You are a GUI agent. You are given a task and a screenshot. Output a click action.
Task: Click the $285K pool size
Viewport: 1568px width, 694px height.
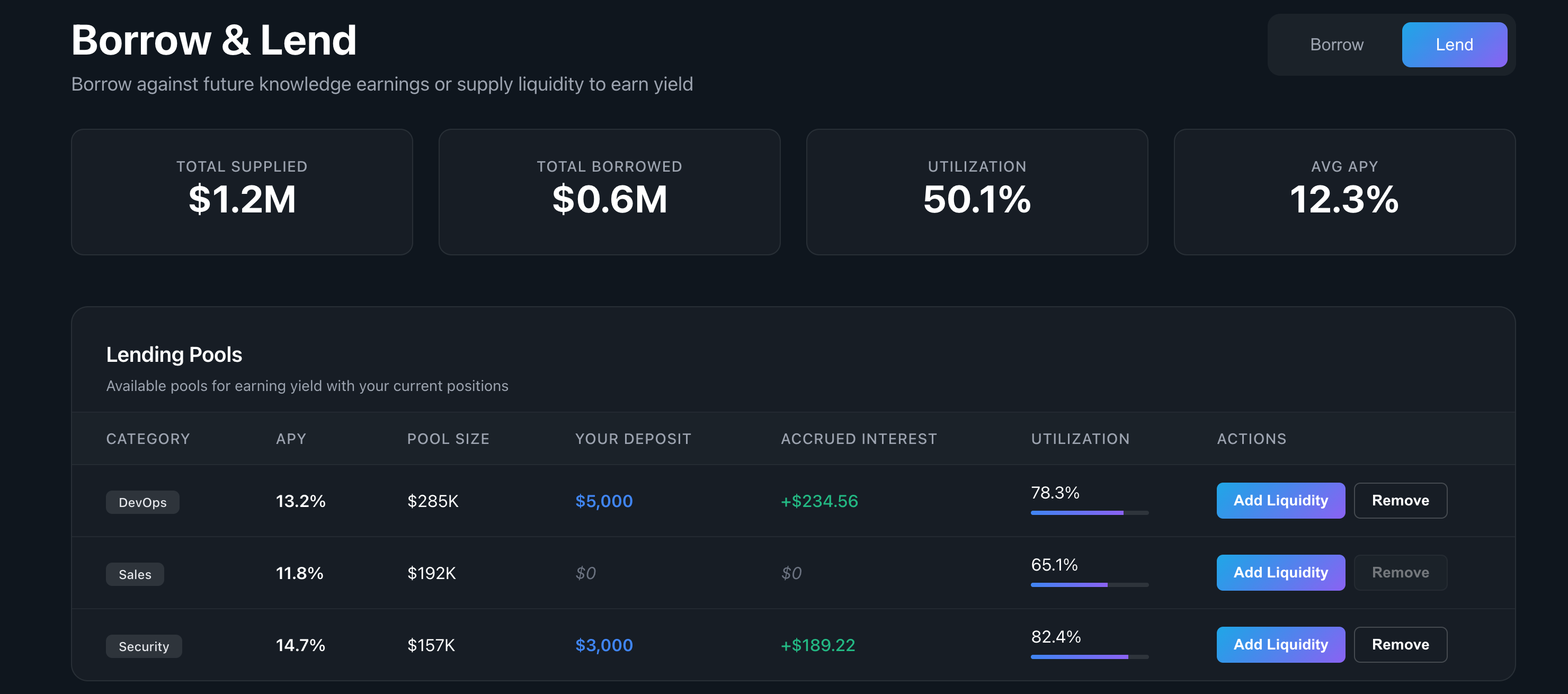point(432,501)
